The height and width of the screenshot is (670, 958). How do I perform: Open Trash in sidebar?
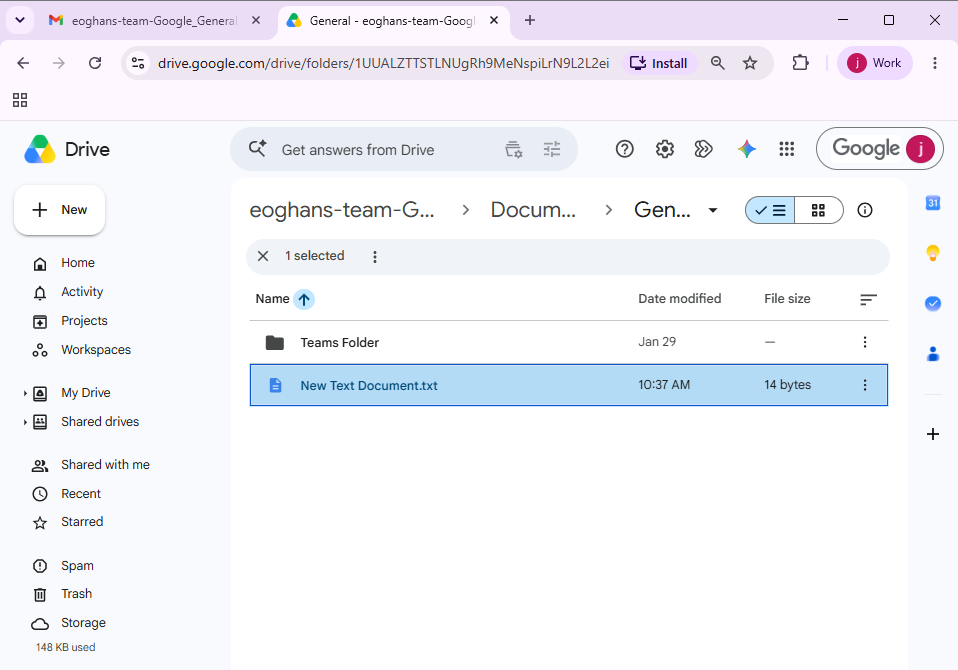pyautogui.click(x=76, y=594)
